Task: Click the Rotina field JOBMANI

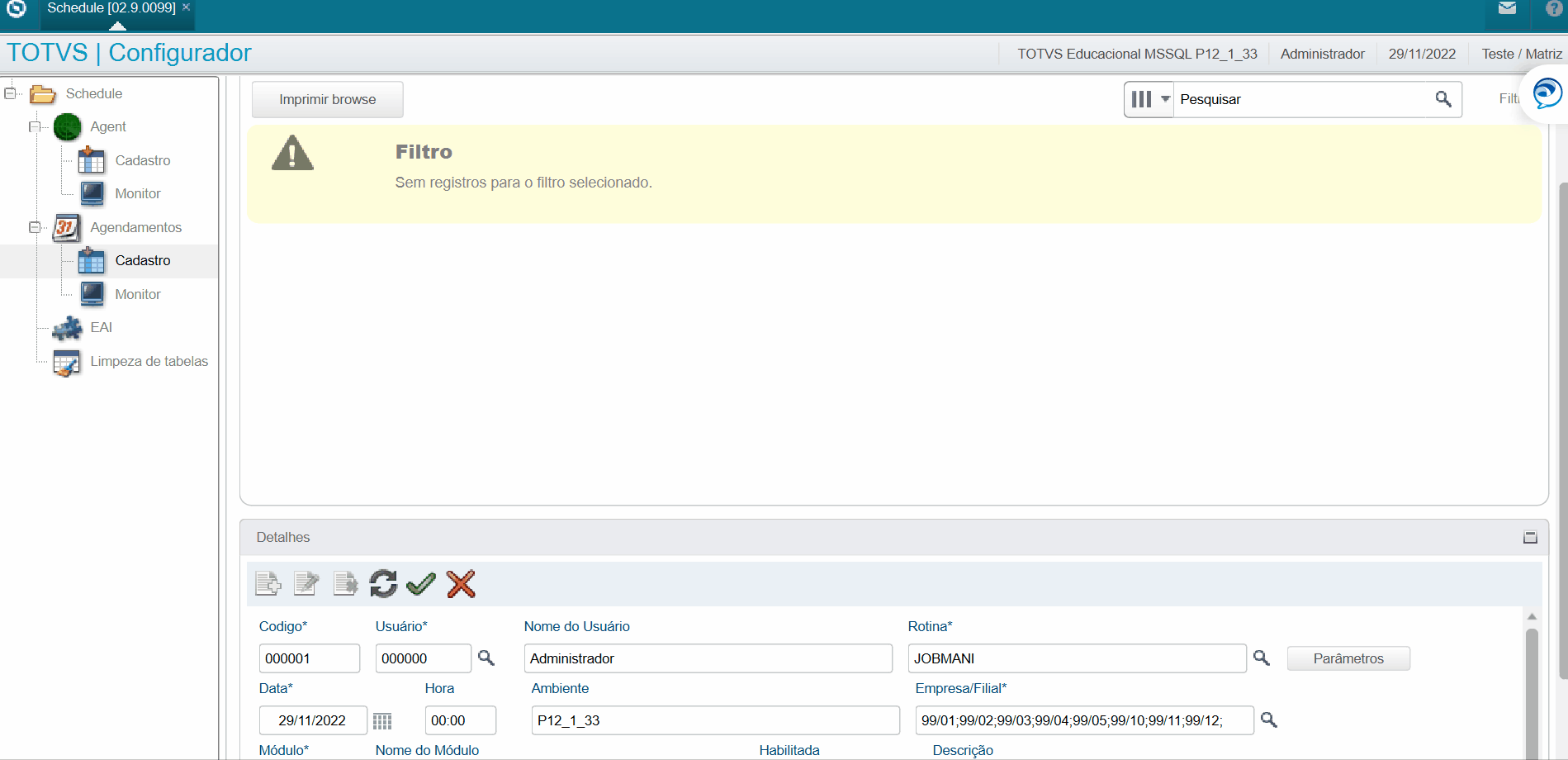Action: tap(1078, 658)
